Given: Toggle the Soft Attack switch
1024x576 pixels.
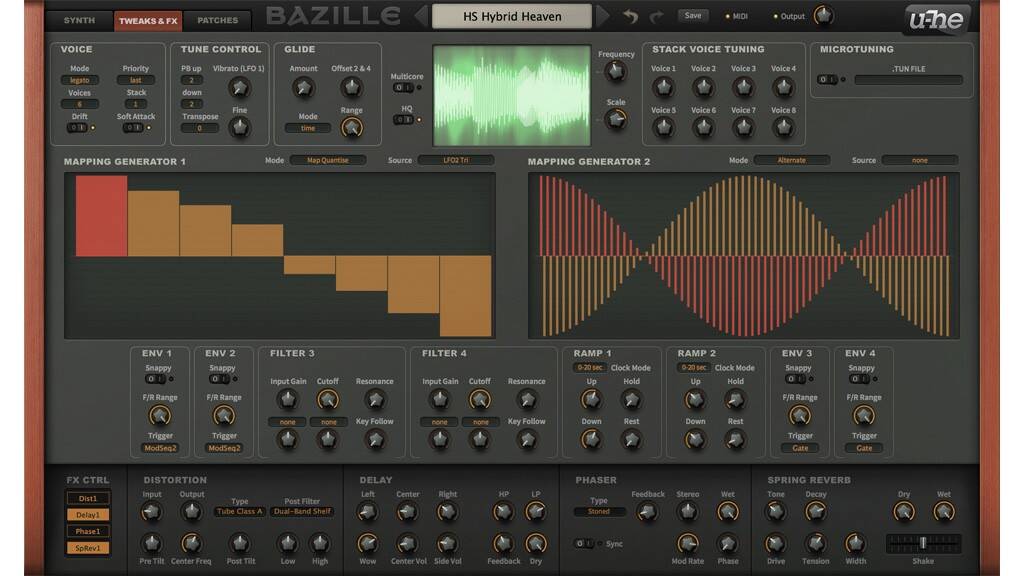Looking at the screenshot, I should coord(133,127).
